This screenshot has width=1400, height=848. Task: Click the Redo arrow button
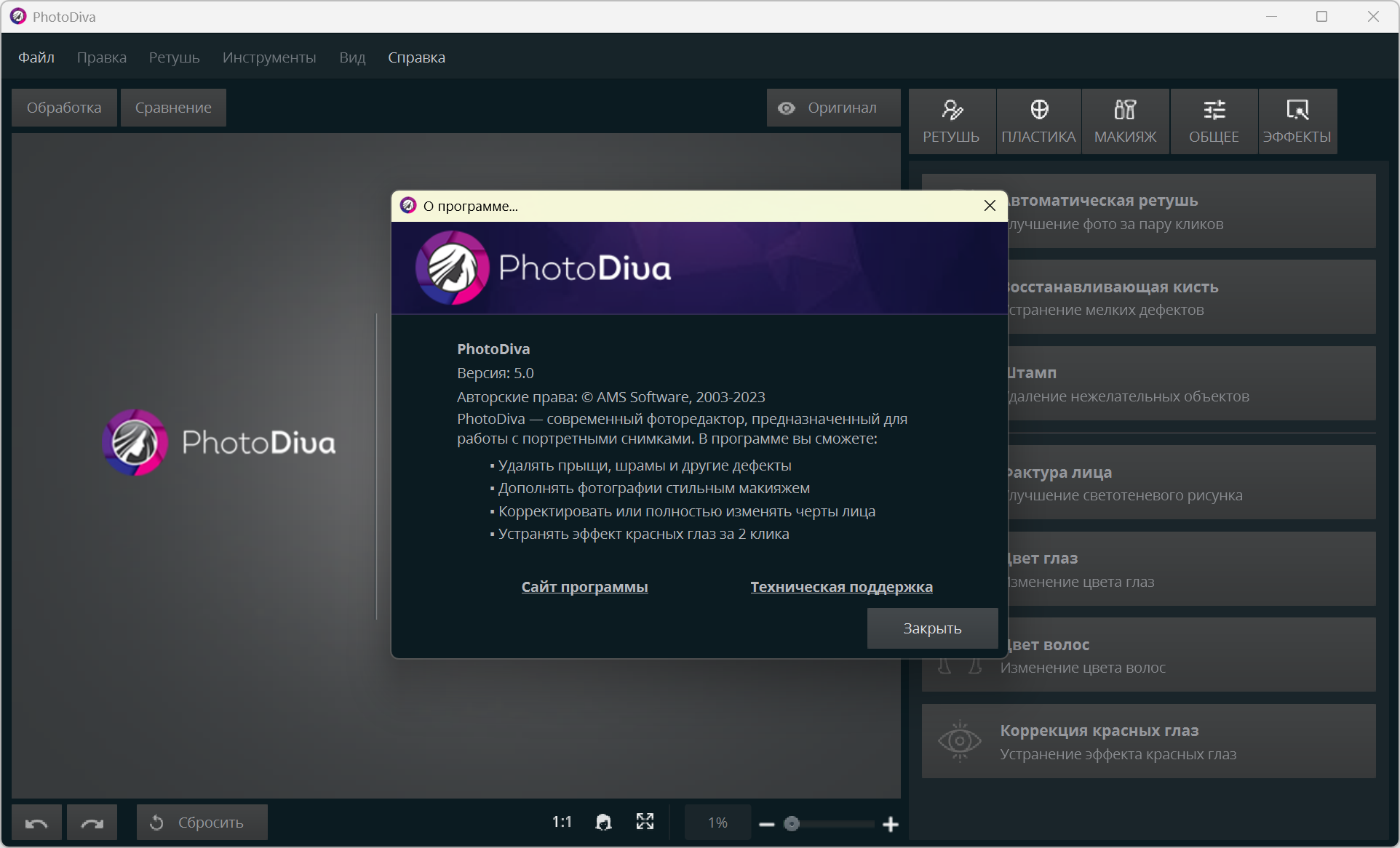click(x=92, y=823)
